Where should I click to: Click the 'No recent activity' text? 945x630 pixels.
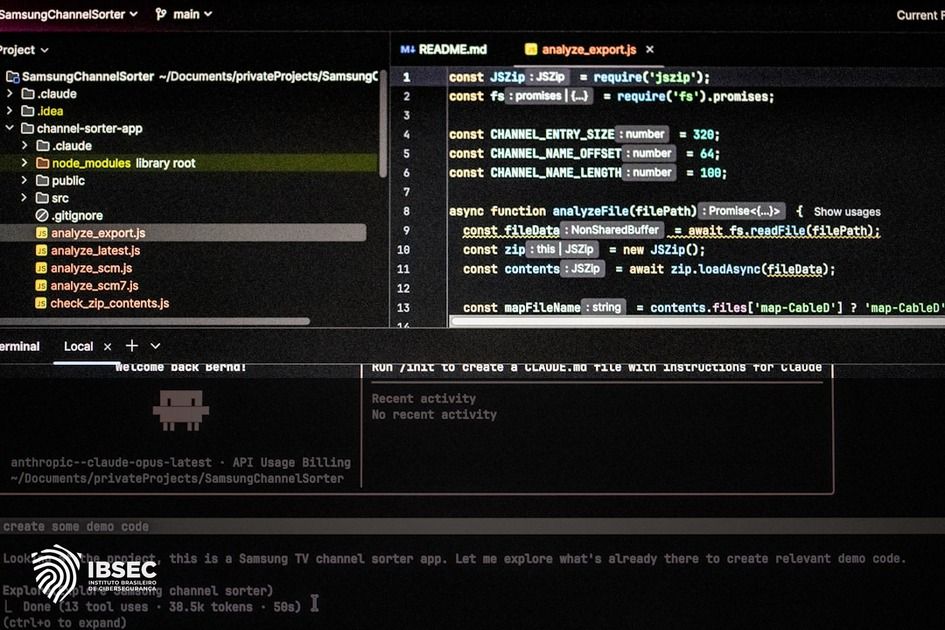click(434, 415)
